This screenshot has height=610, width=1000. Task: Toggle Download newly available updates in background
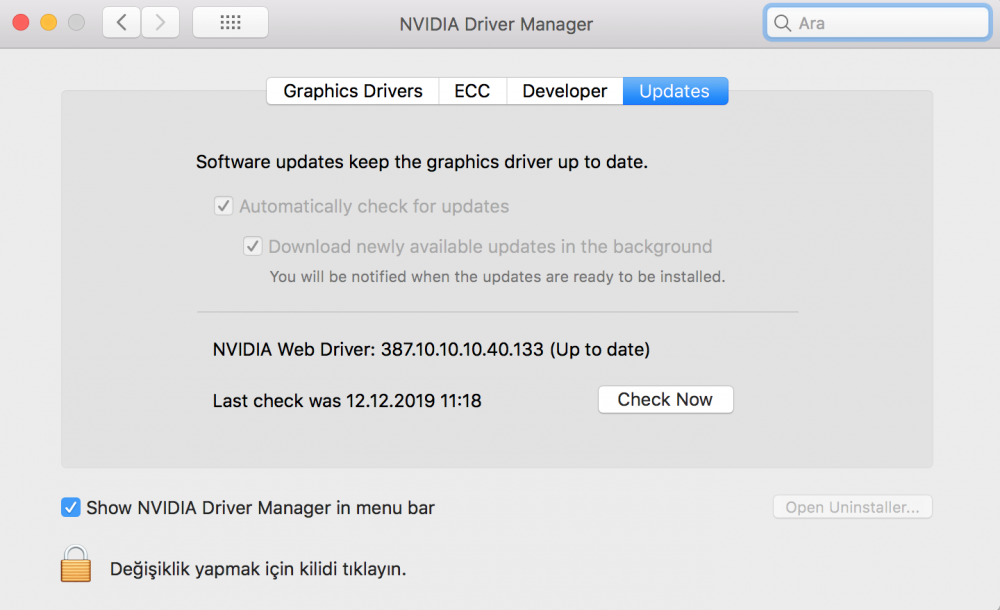[253, 246]
